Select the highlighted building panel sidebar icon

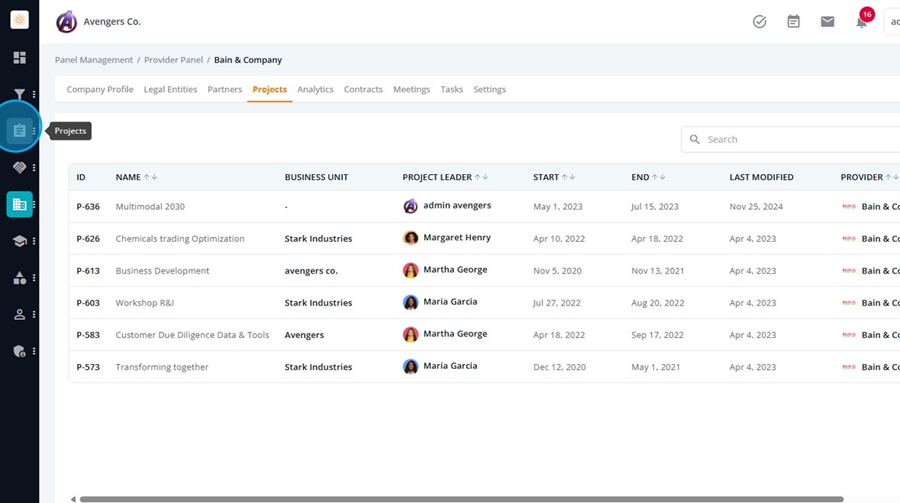click(x=20, y=204)
